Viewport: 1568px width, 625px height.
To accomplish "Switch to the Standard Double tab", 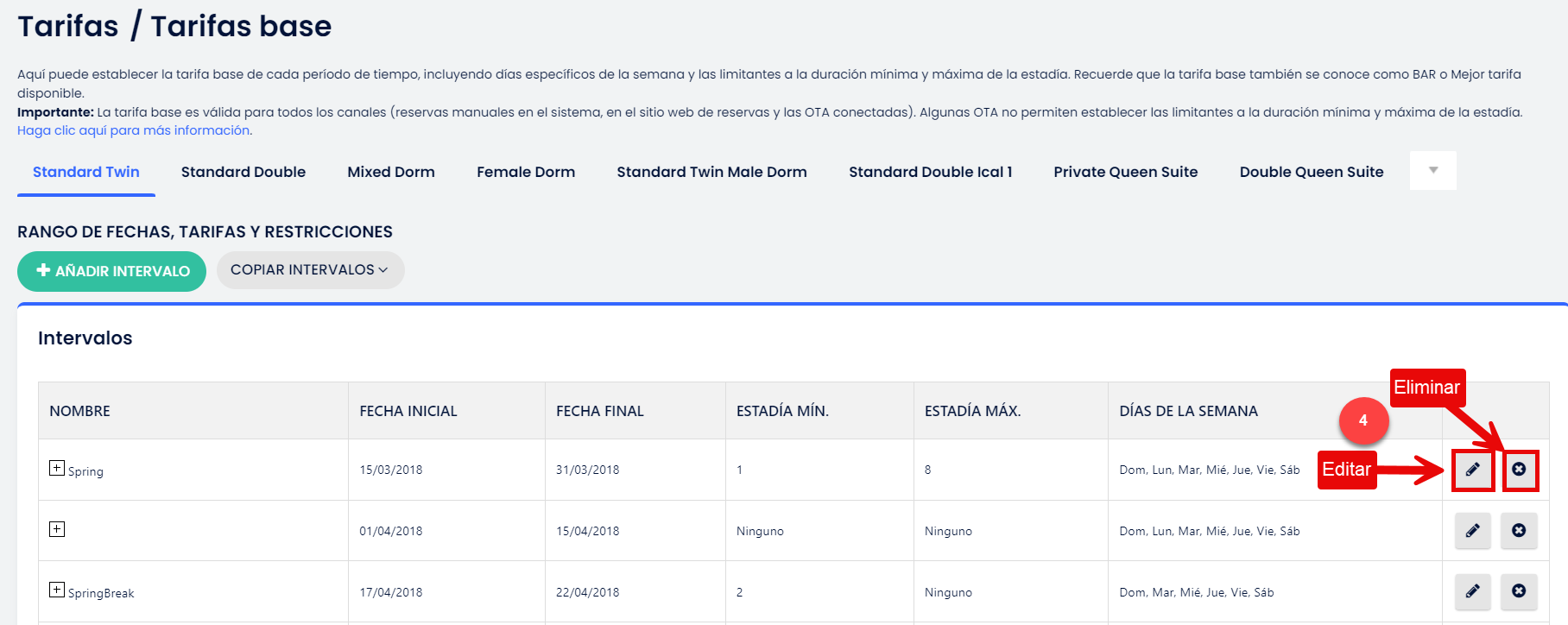I will click(243, 172).
